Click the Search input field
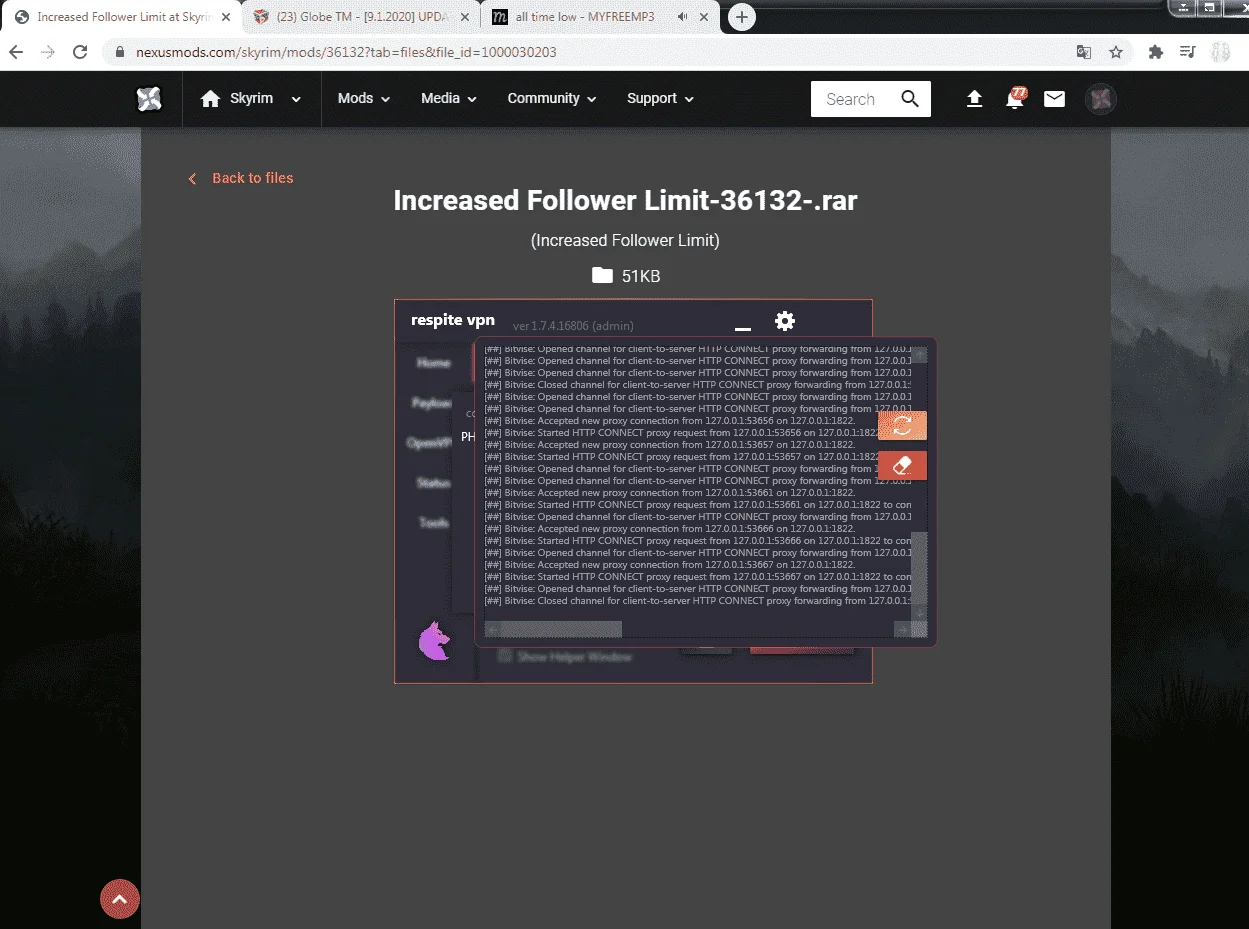Image resolution: width=1249 pixels, height=929 pixels. click(851, 99)
